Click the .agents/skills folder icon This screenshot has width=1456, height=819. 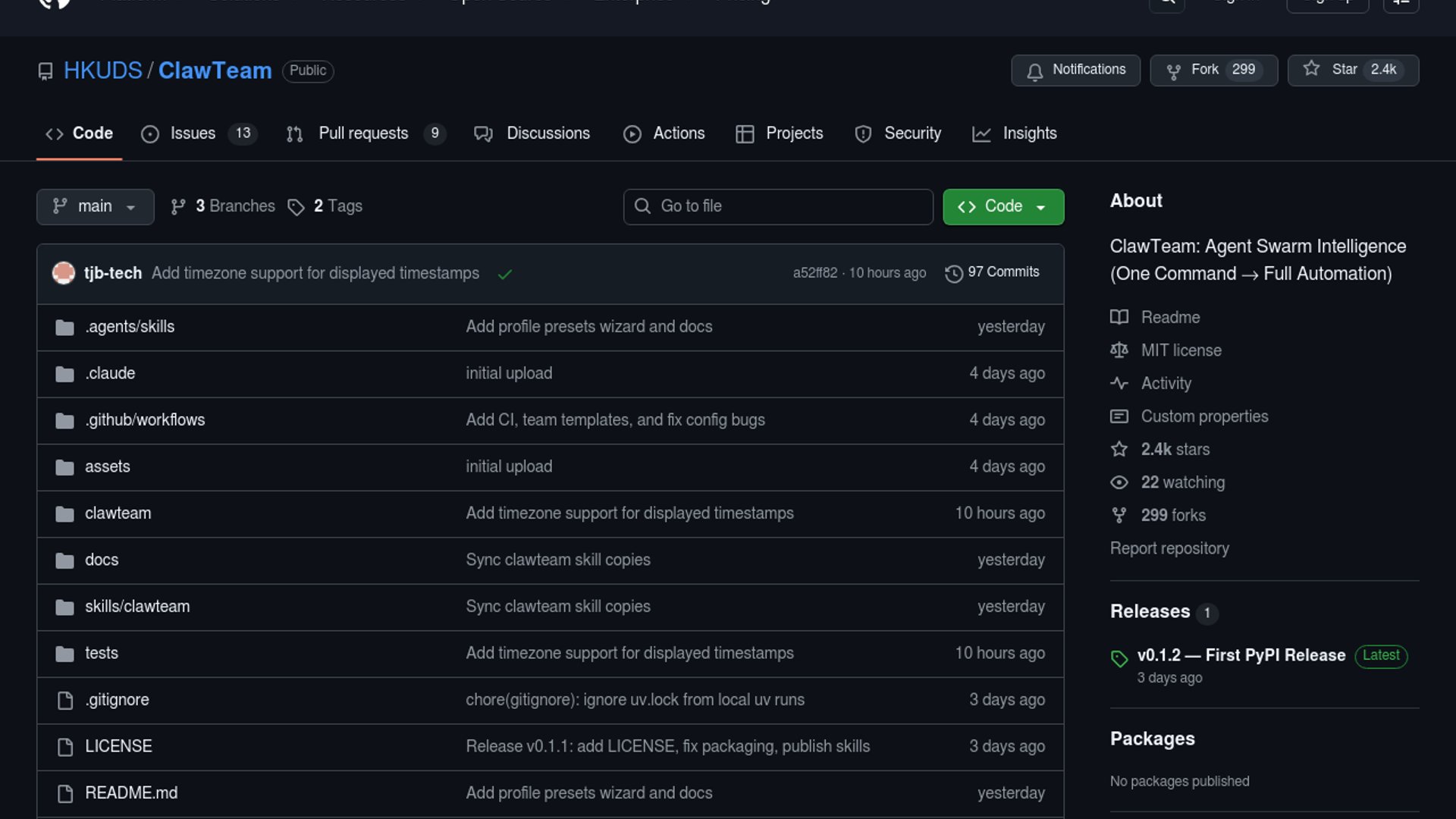pos(64,328)
